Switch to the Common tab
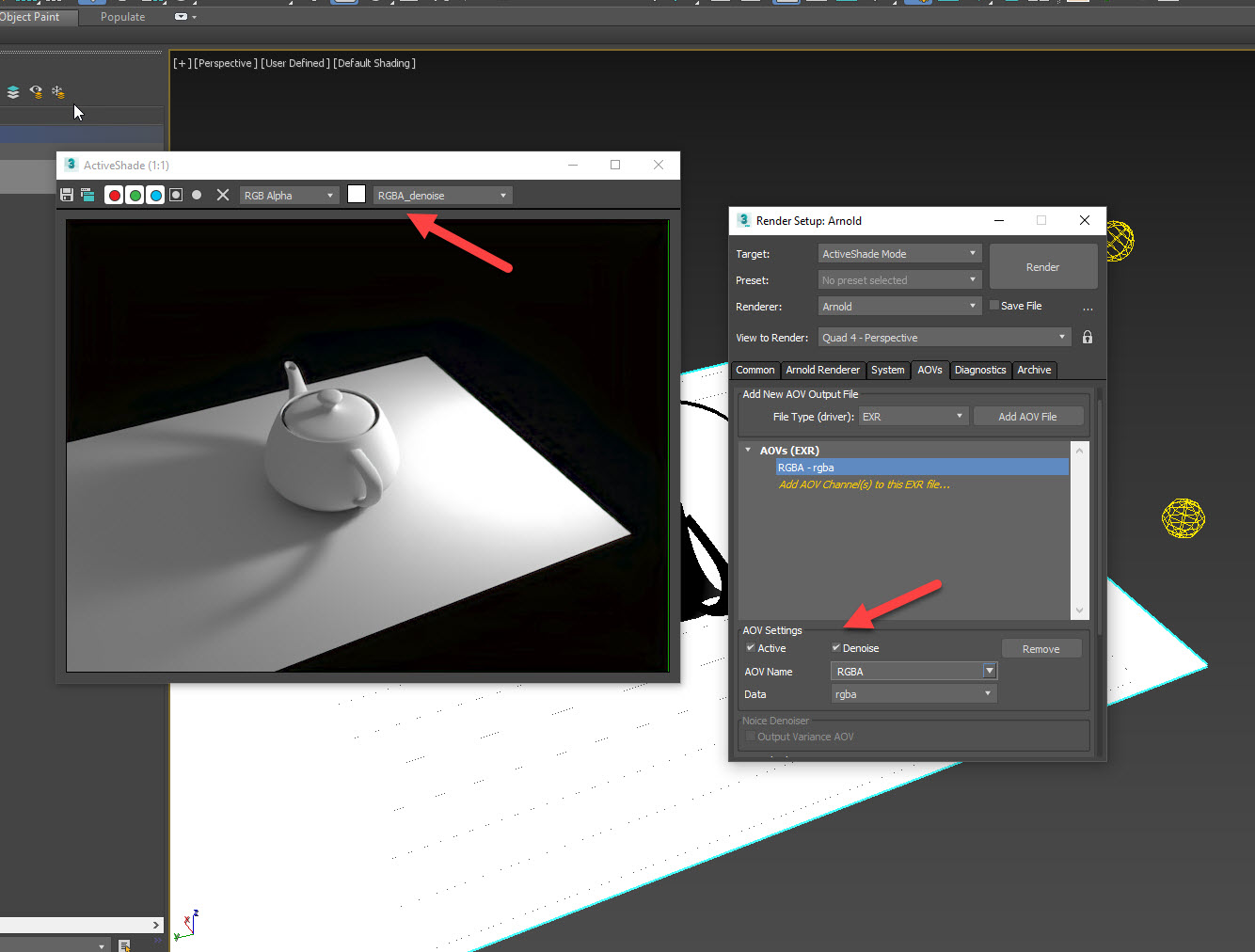 pyautogui.click(x=755, y=370)
